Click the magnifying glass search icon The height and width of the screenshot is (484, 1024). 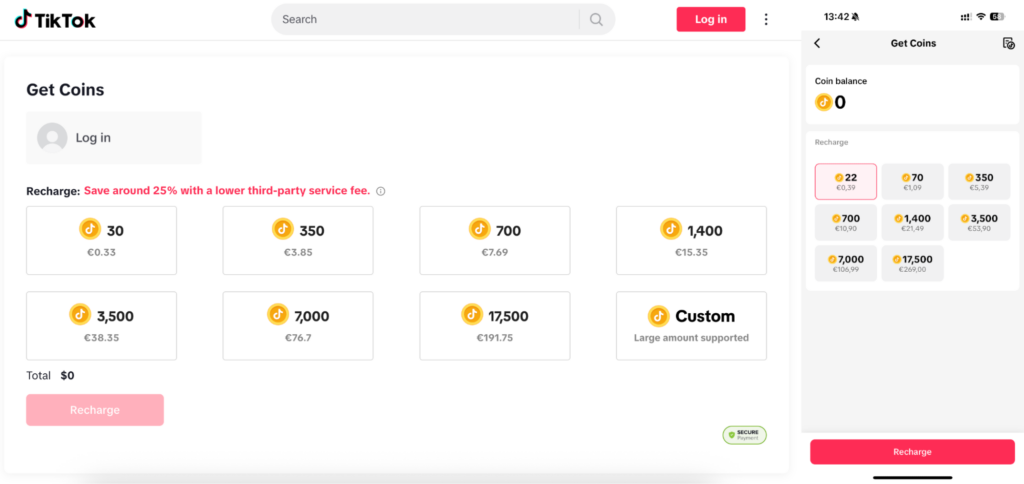pyautogui.click(x=596, y=20)
